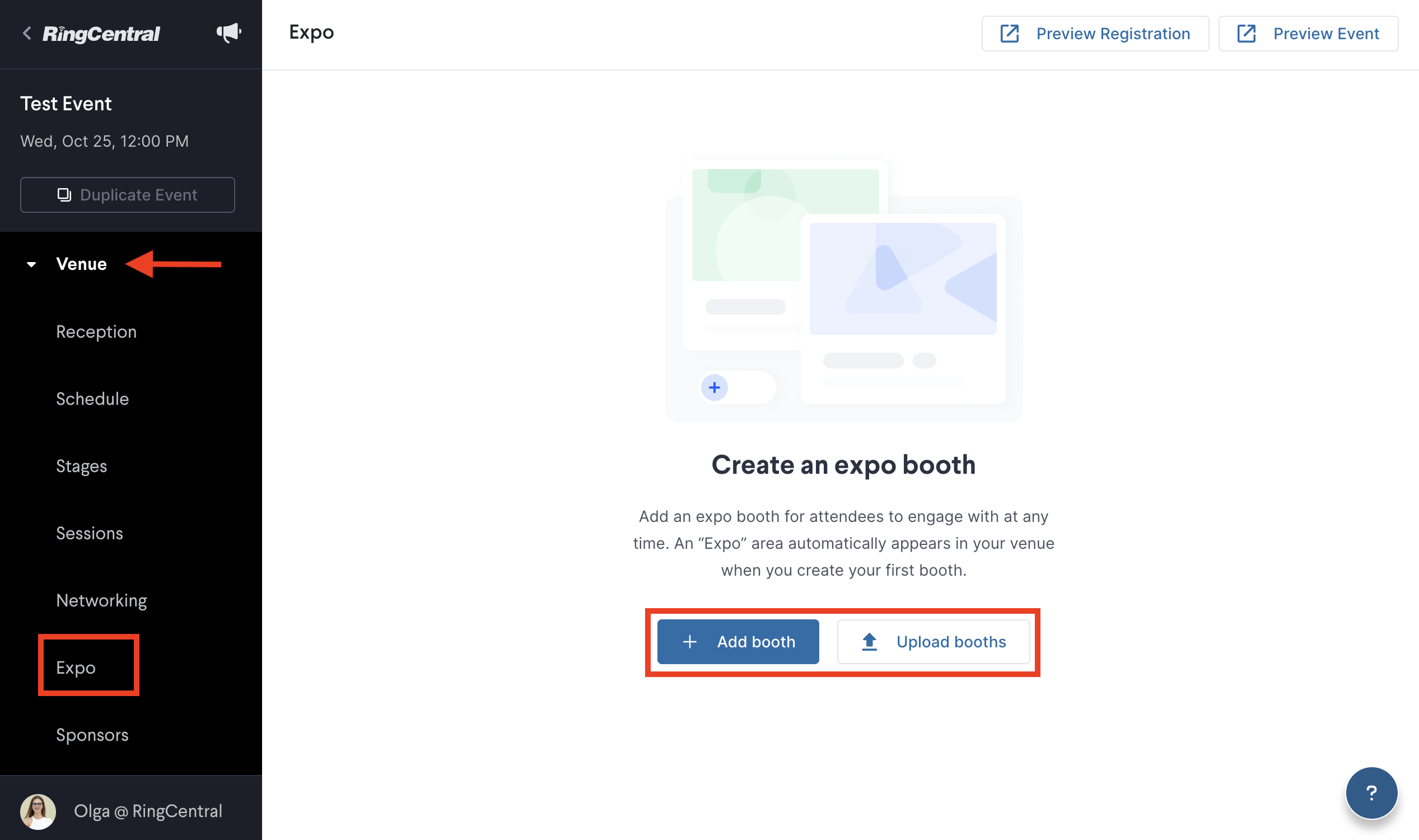The height and width of the screenshot is (840, 1419).
Task: Click the Upload booths button
Action: (x=933, y=642)
